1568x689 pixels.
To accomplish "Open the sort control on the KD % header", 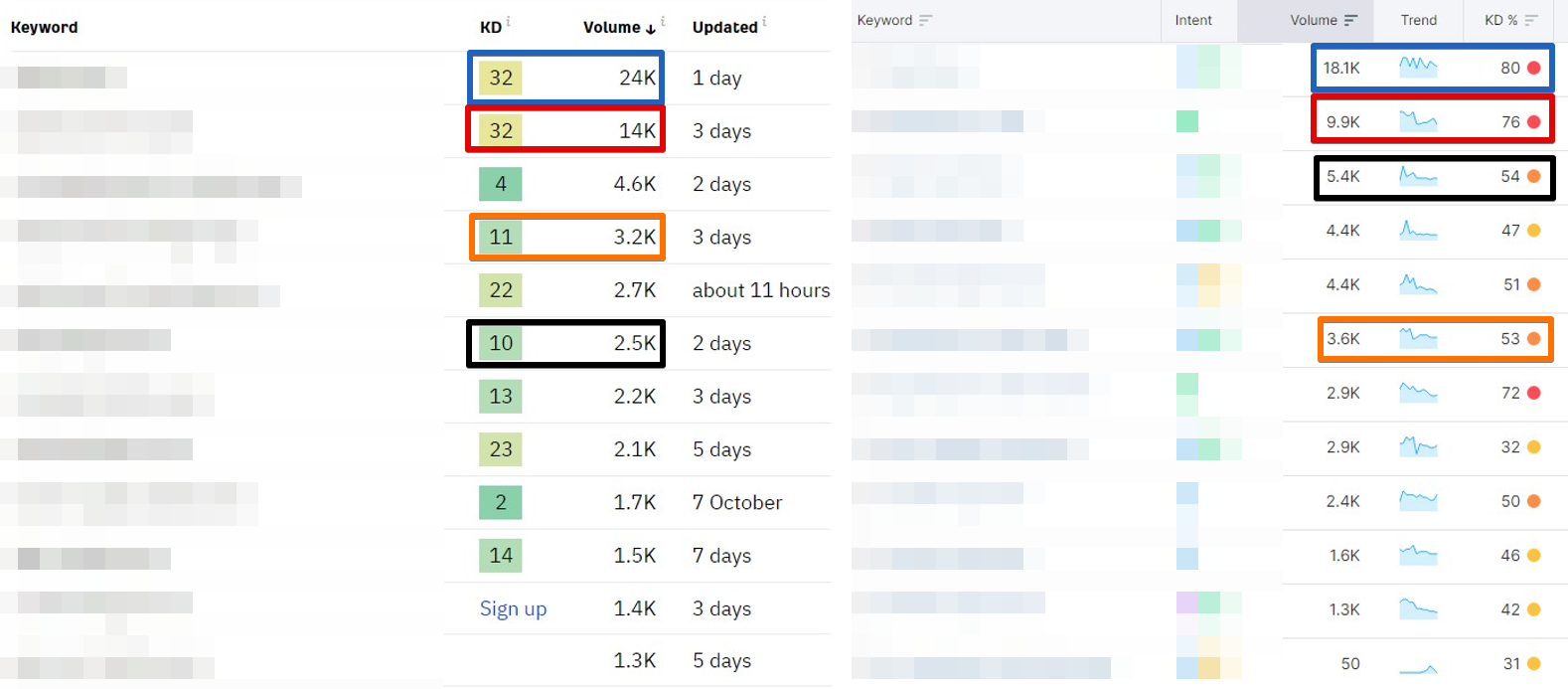I will (1530, 20).
